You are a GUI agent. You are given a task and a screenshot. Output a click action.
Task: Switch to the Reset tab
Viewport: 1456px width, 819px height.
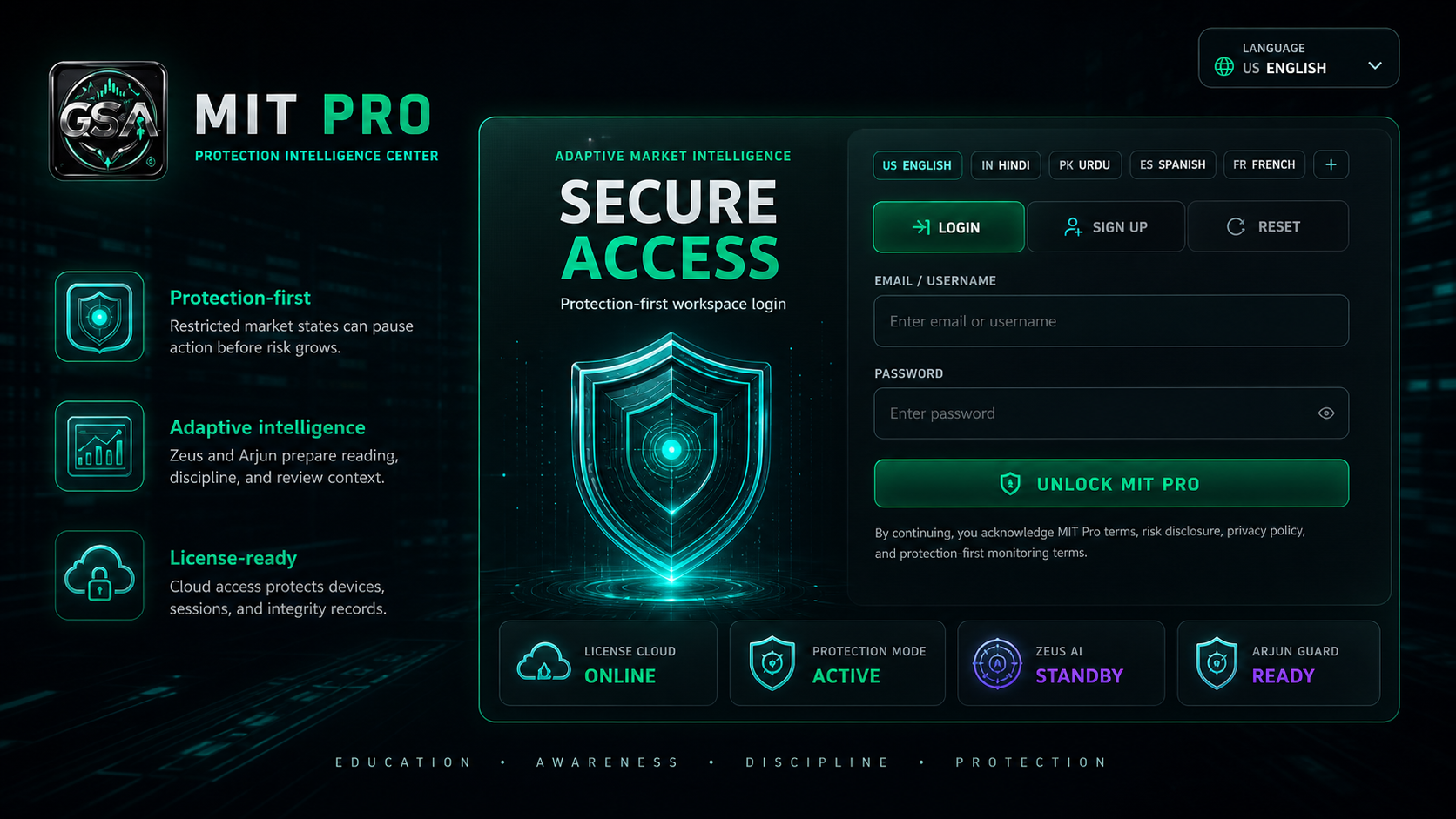coord(1268,227)
